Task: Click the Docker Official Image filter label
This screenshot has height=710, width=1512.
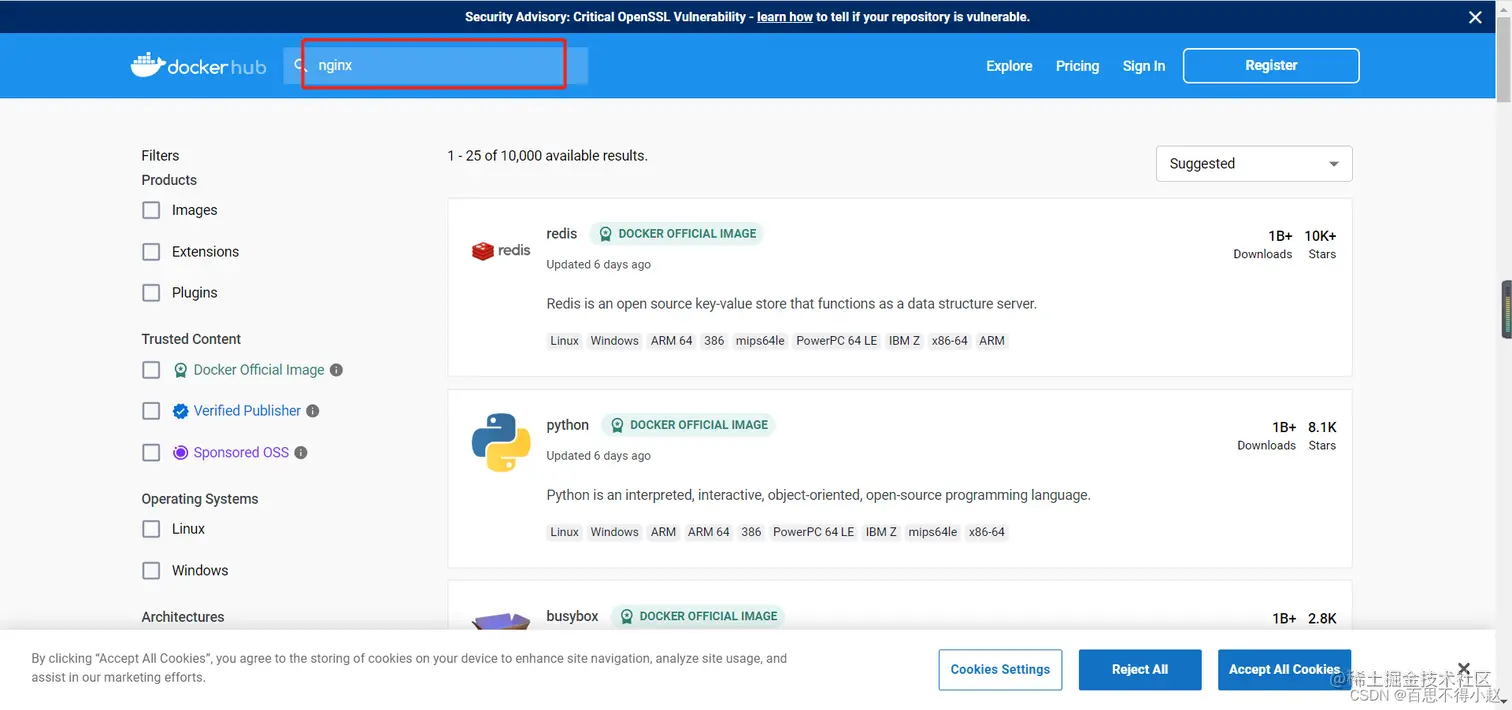Action: point(259,370)
